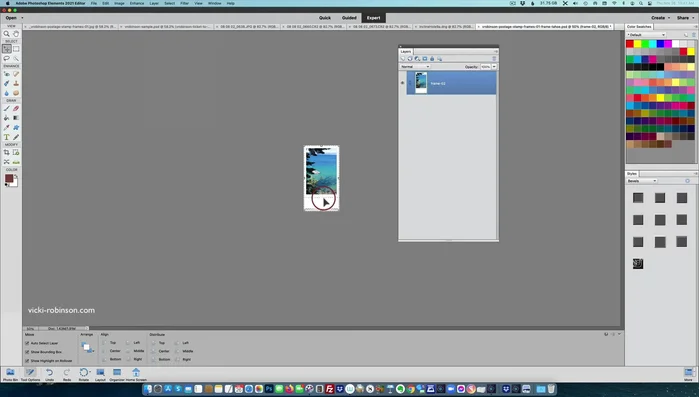Choose Align Center option
699x397 pixels.
pyautogui.click(x=111, y=351)
